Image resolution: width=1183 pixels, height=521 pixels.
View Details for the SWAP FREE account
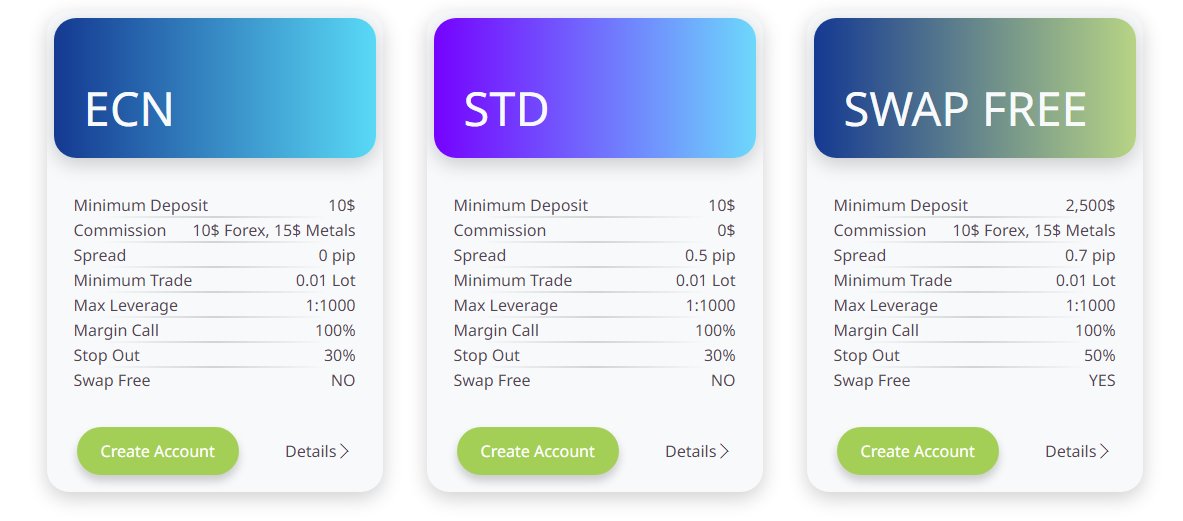[1071, 451]
